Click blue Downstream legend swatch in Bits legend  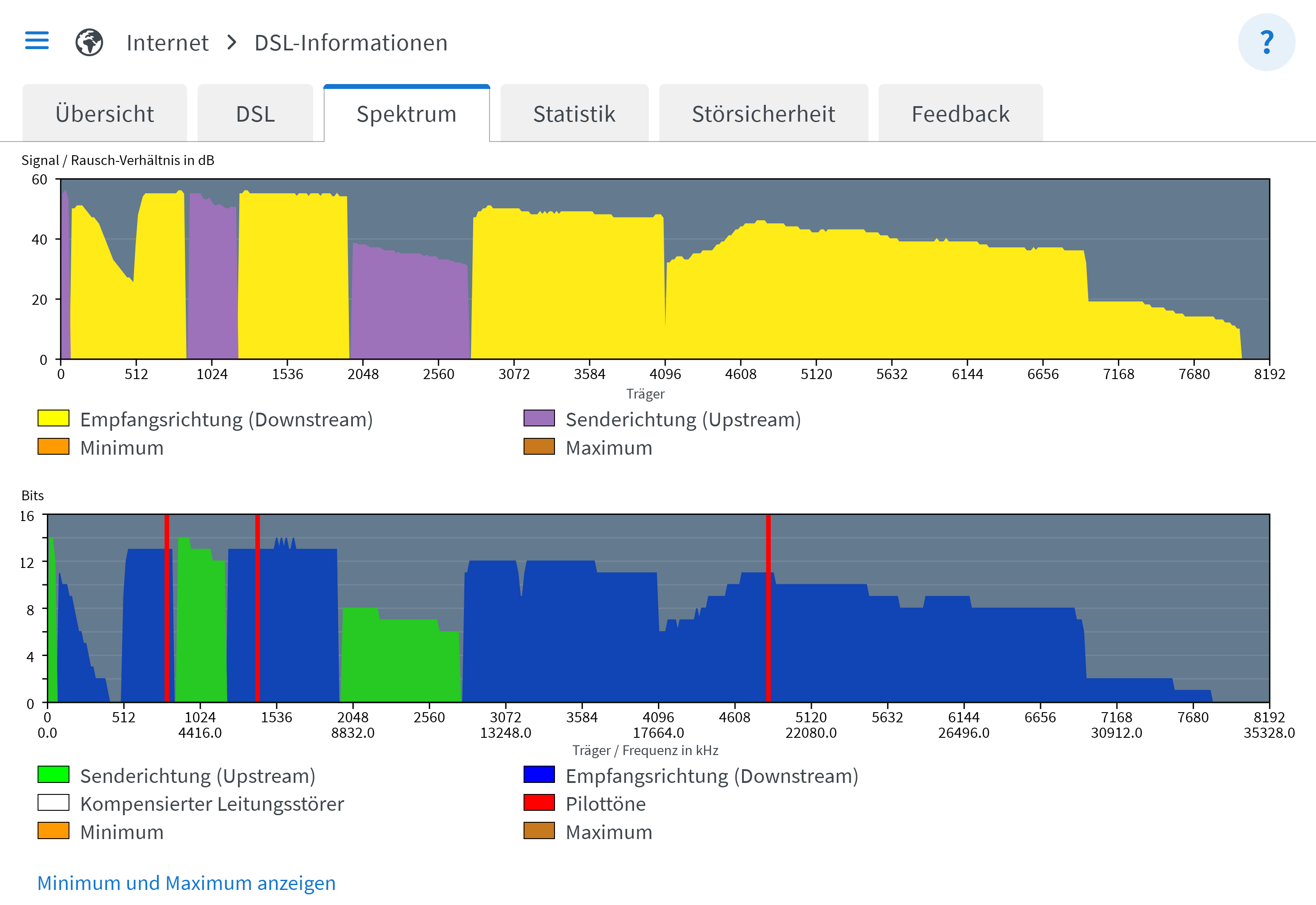(539, 775)
